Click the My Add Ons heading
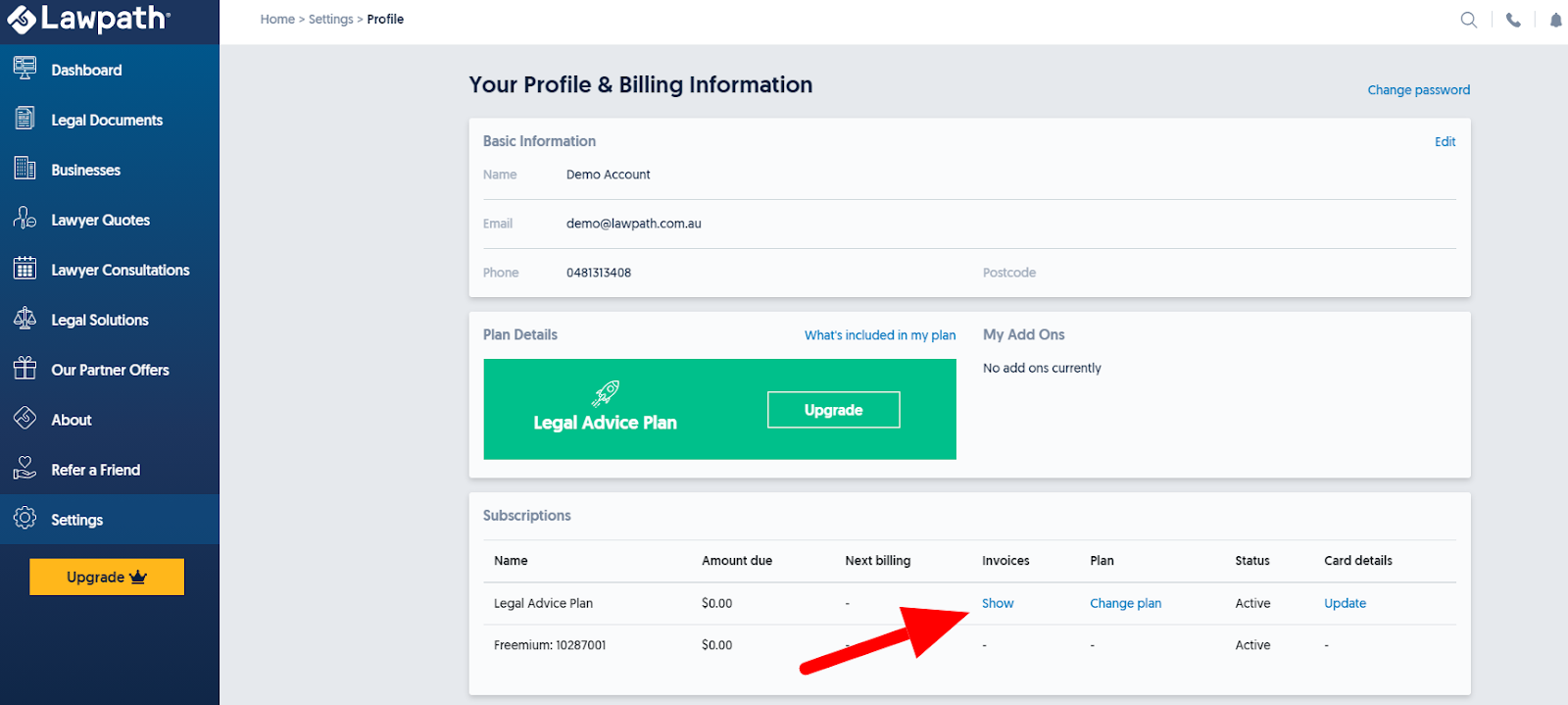Screen dimensions: 1568x705 point(1023,334)
